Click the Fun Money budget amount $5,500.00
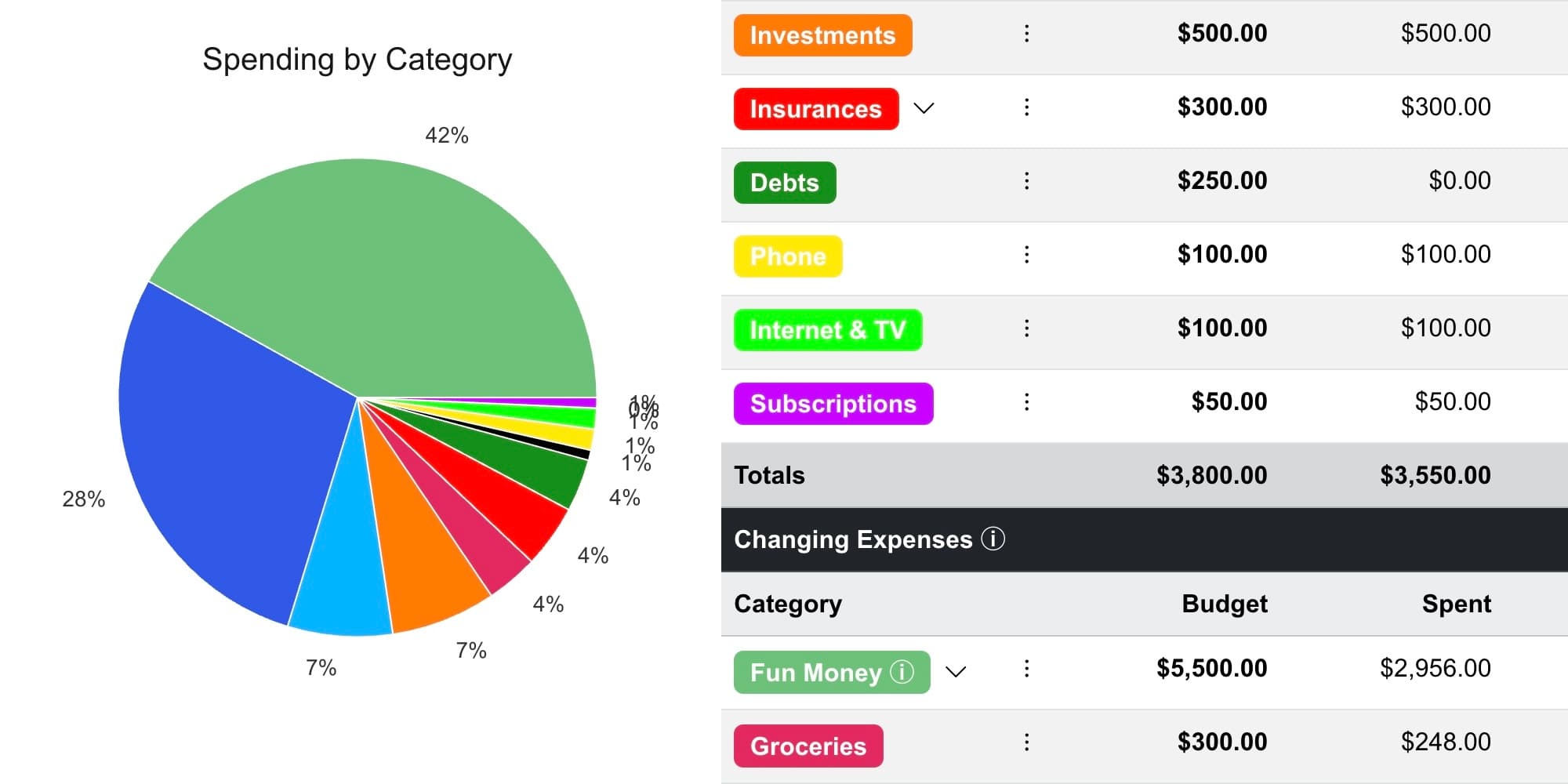The image size is (1568, 784). [1211, 669]
